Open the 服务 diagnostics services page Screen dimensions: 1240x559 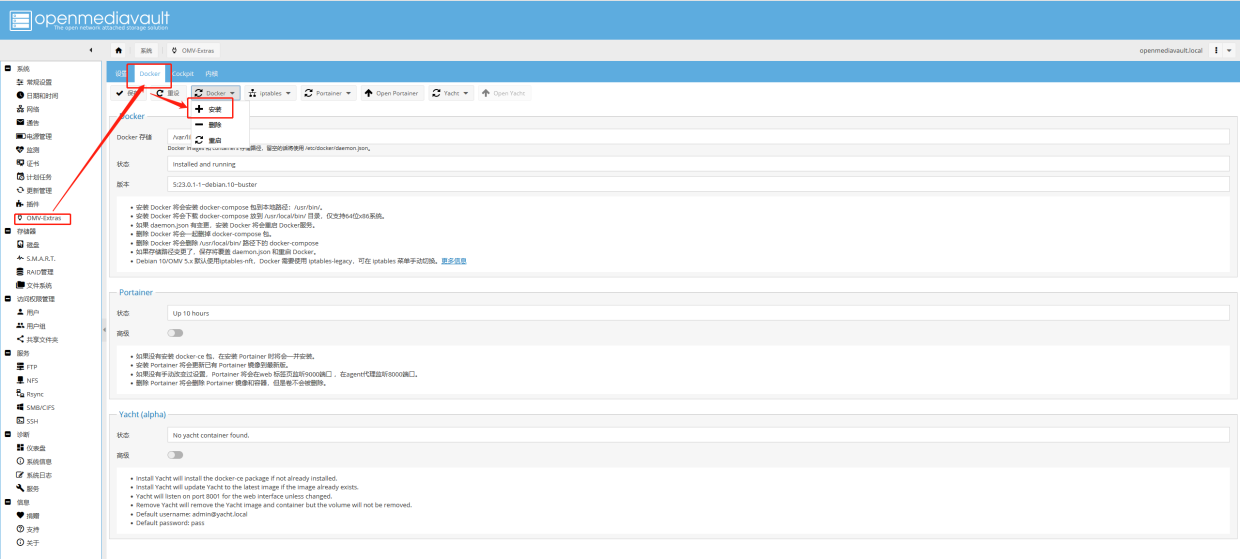[x=33, y=488]
